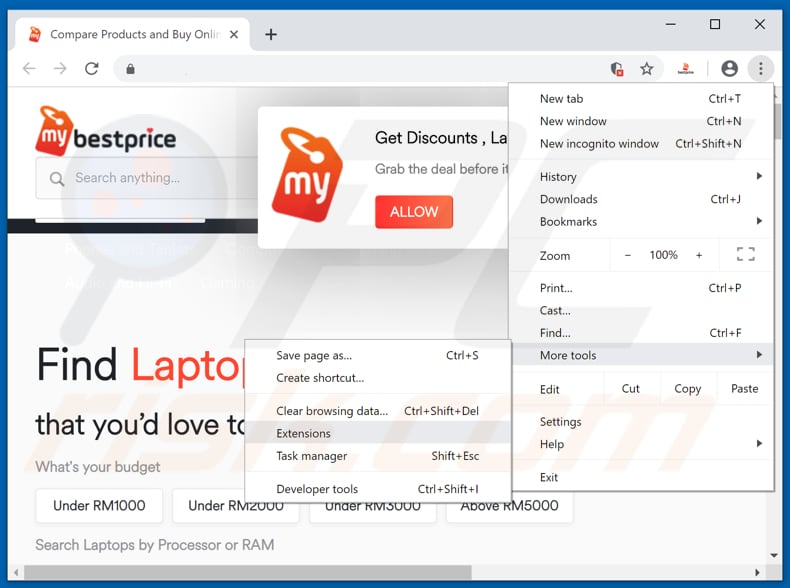The image size is (790, 588).
Task: Select Save page as
Action: [x=378, y=356]
